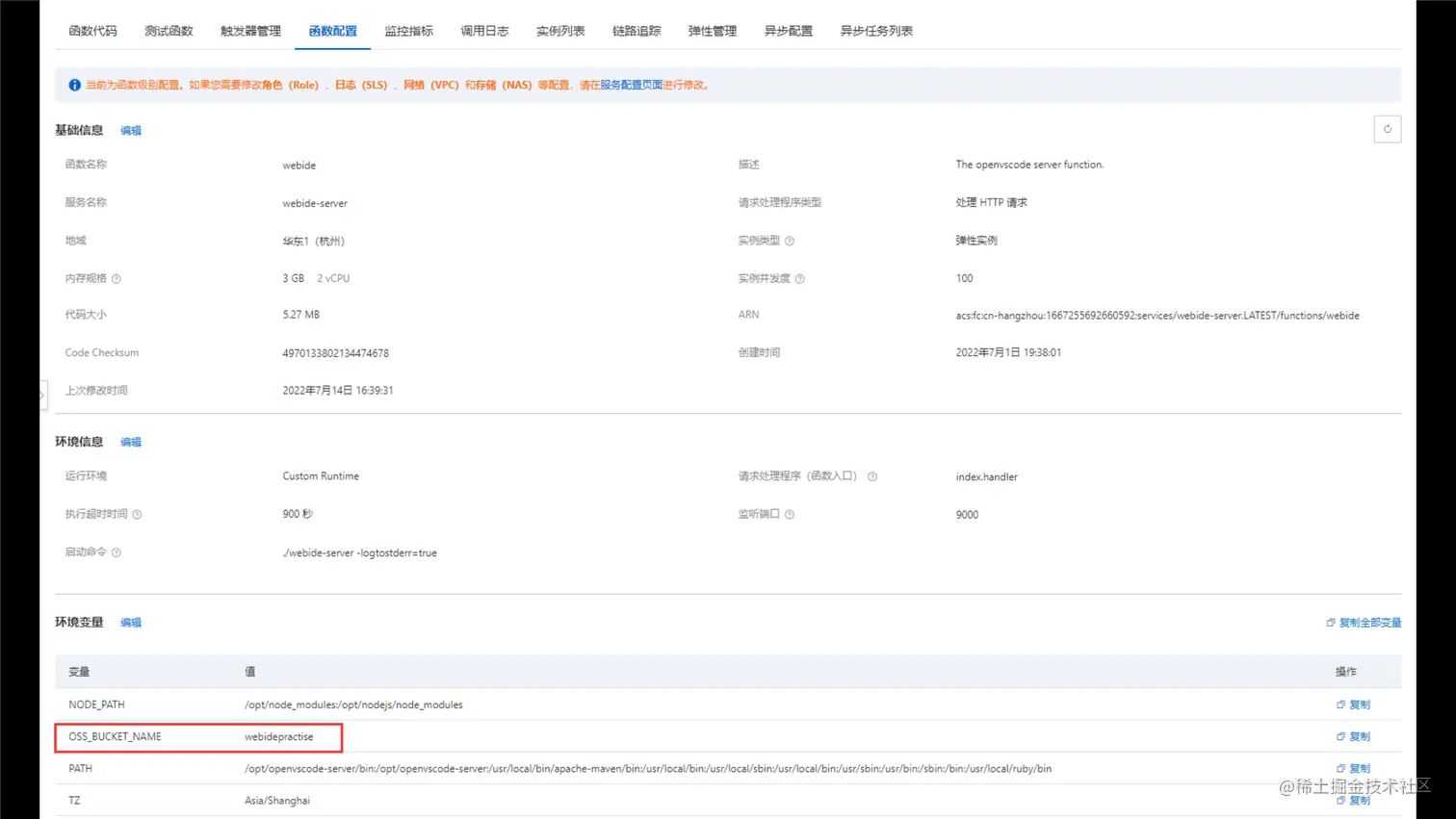The width and height of the screenshot is (1456, 819).
Task: Open the 弹性管理 tab
Action: (x=712, y=30)
